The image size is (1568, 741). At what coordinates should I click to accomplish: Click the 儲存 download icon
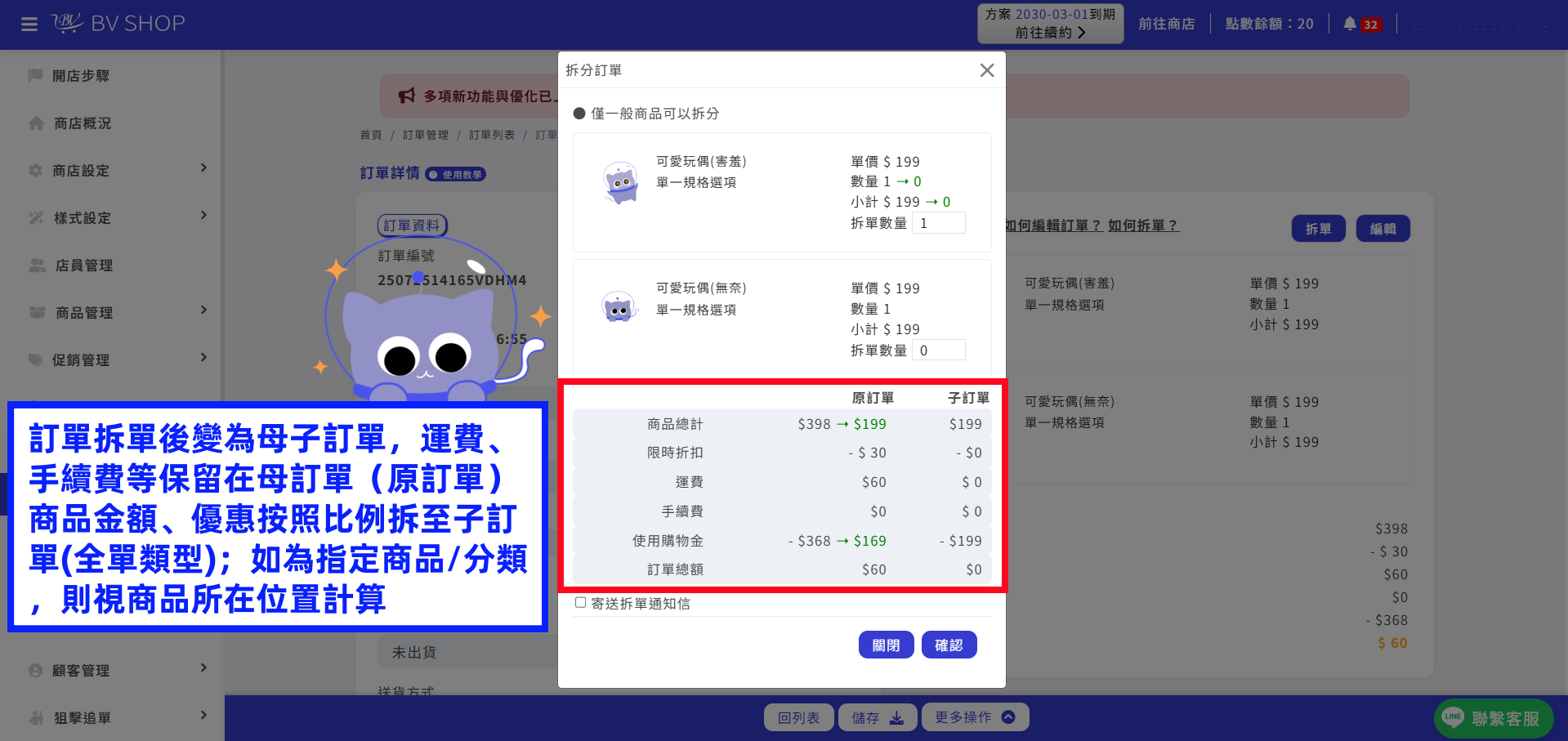(896, 717)
